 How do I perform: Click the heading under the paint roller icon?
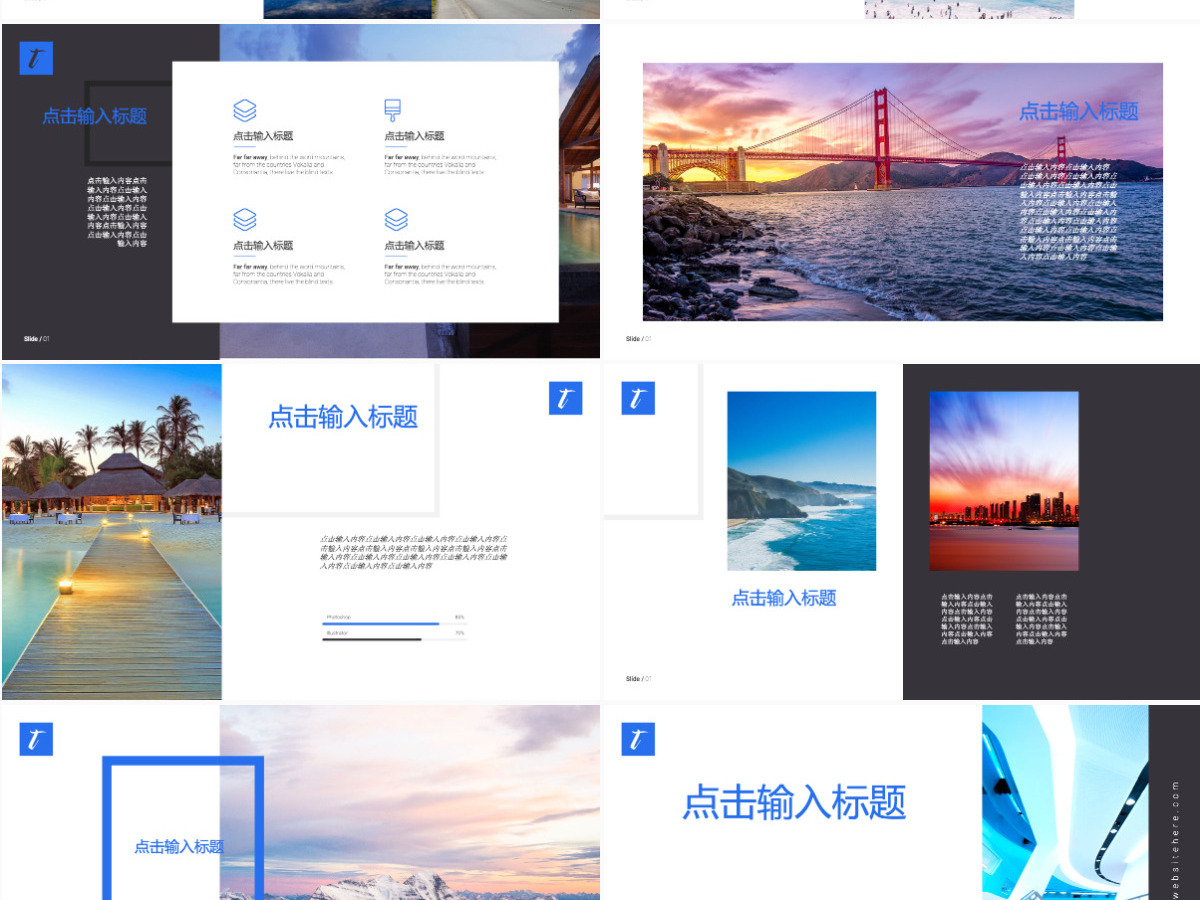pyautogui.click(x=414, y=136)
